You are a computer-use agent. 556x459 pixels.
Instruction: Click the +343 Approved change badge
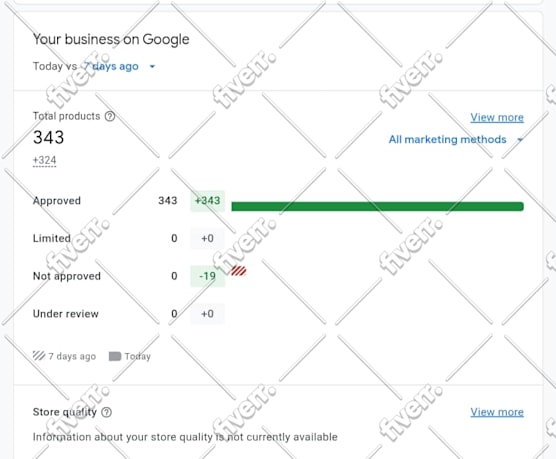tap(207, 201)
